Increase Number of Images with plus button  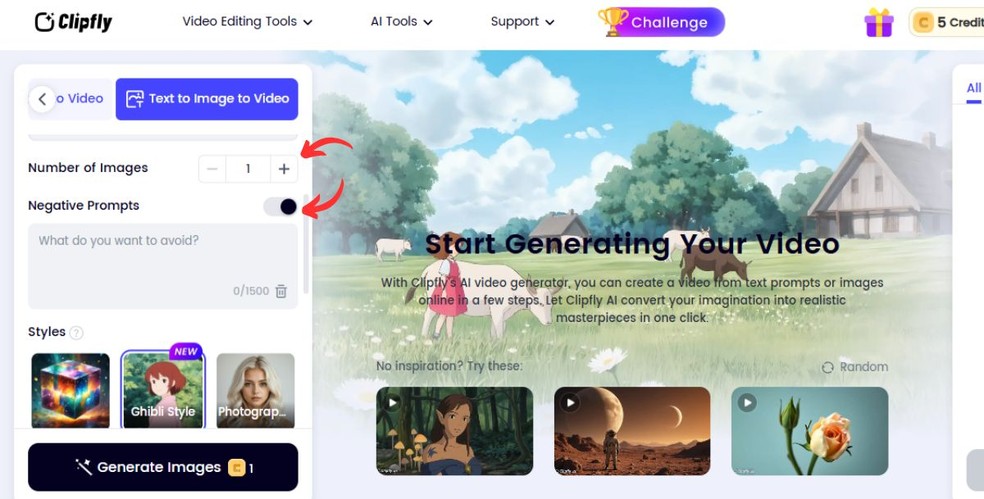click(284, 169)
